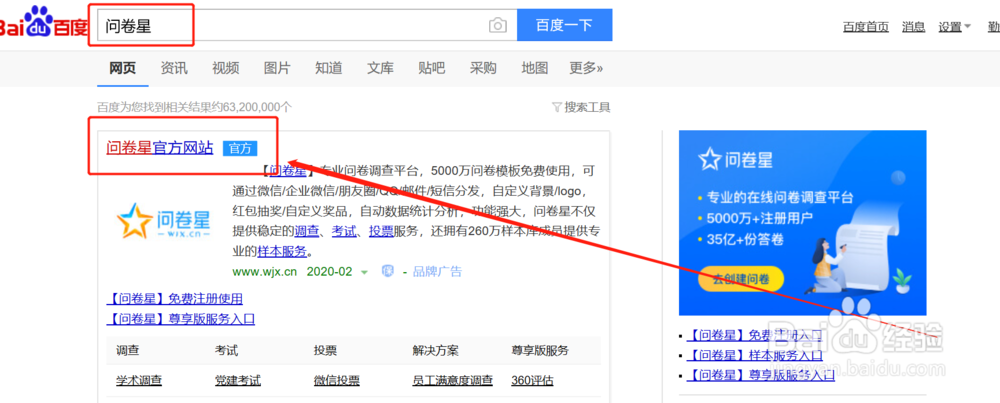Switch to the 地图 tab
This screenshot has height=403, width=1000.
(x=535, y=68)
